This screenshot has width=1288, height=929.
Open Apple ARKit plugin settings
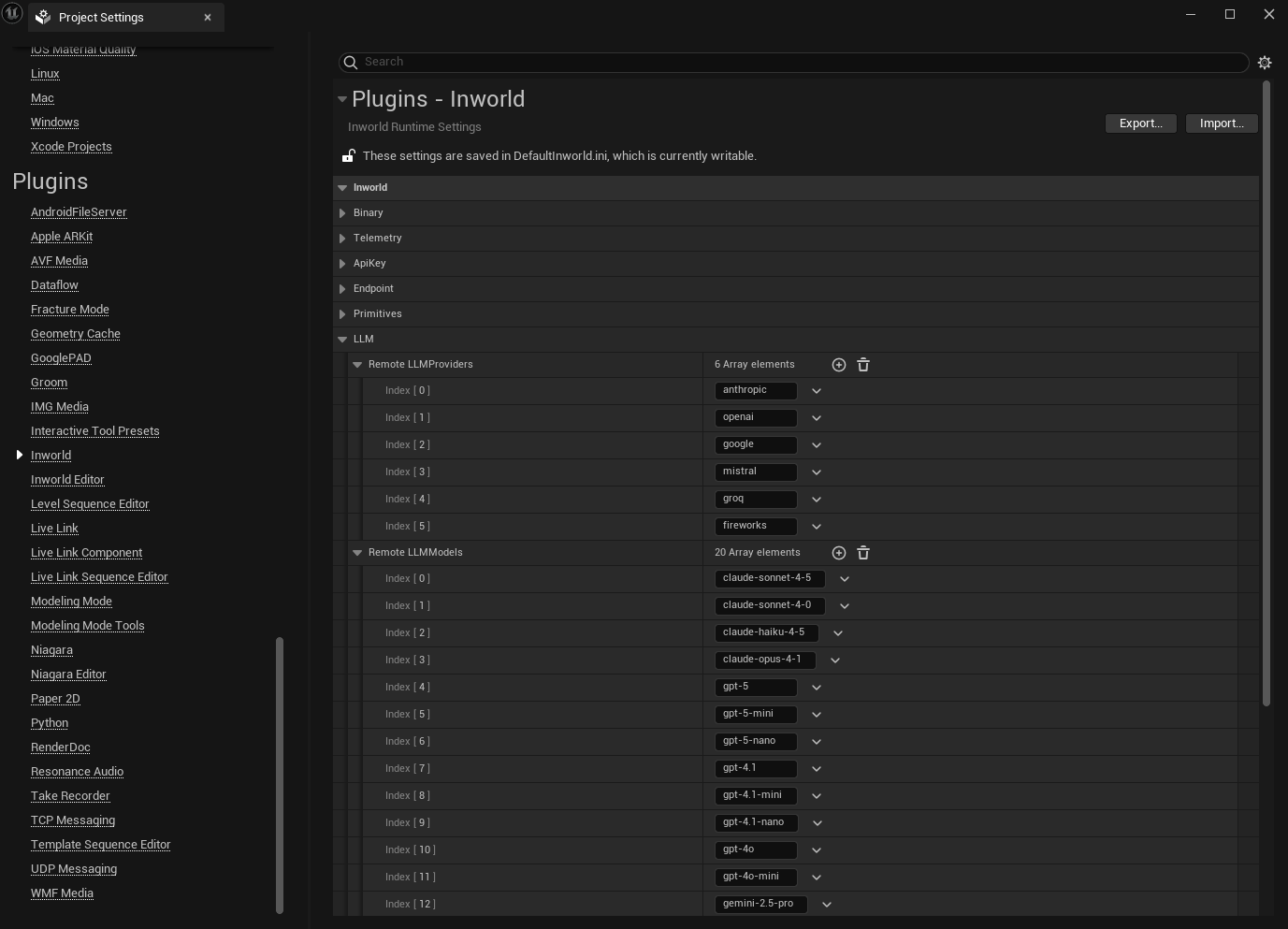(x=62, y=237)
